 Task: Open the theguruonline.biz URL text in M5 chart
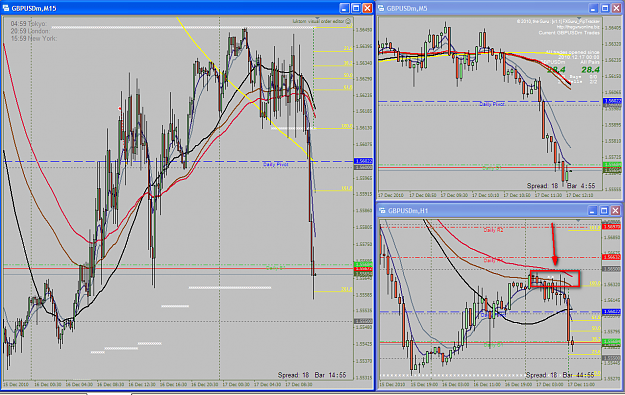pyautogui.click(x=578, y=27)
